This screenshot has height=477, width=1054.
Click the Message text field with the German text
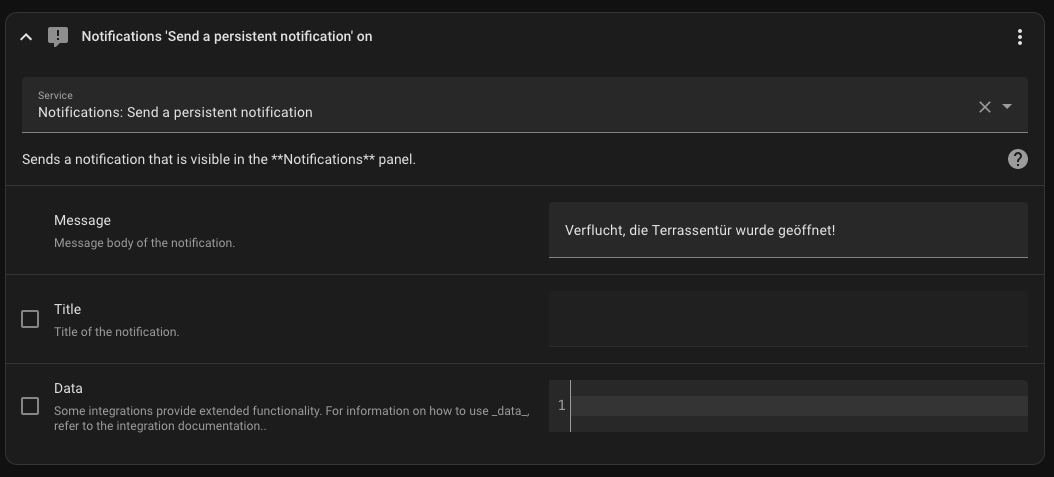point(787,230)
